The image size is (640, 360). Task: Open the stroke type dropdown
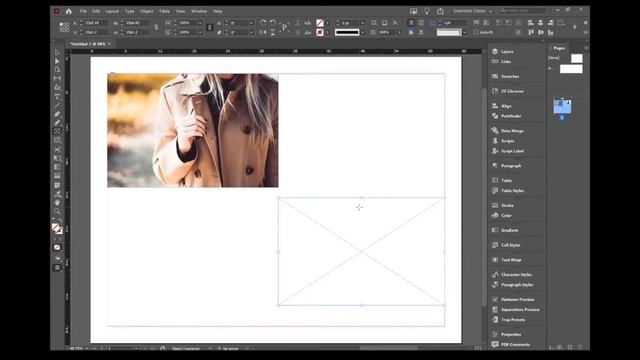pyautogui.click(x=362, y=32)
